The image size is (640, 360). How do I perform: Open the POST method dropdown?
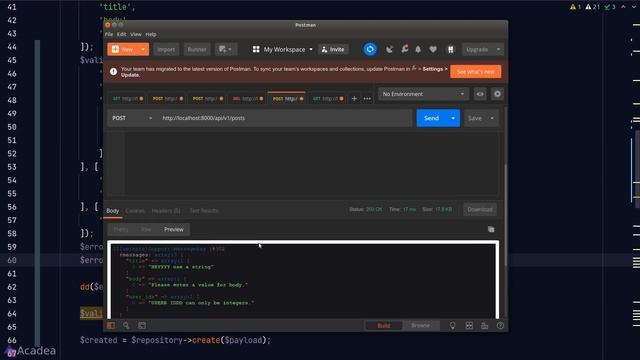(x=131, y=118)
